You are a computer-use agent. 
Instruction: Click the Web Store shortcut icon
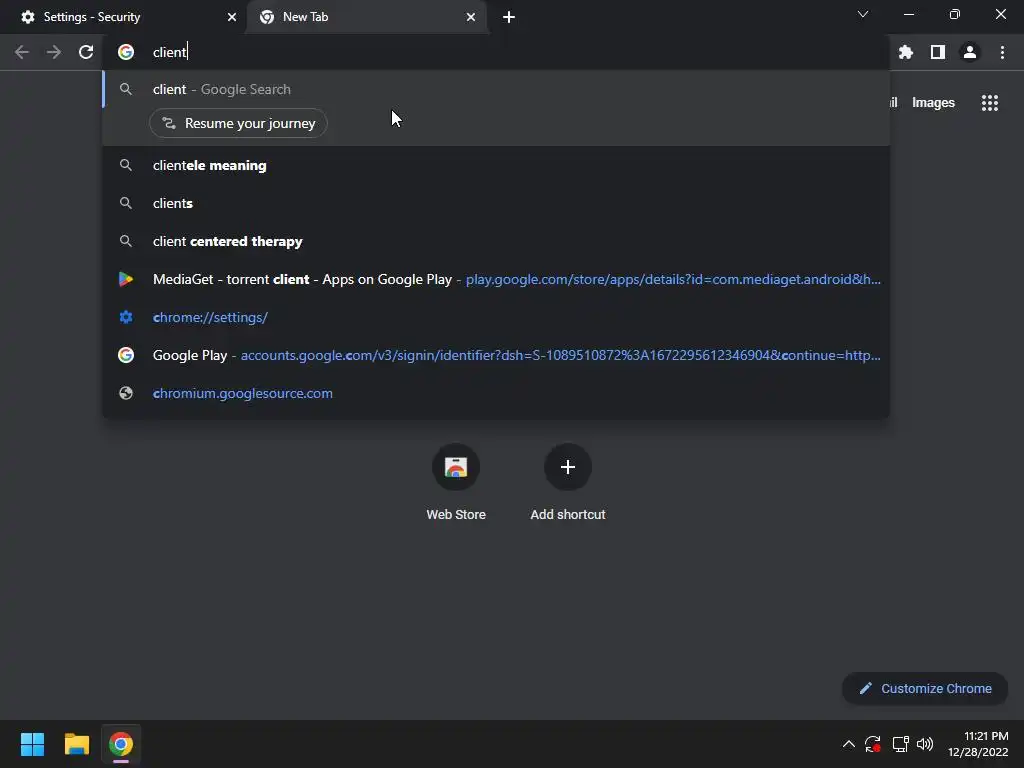456,467
